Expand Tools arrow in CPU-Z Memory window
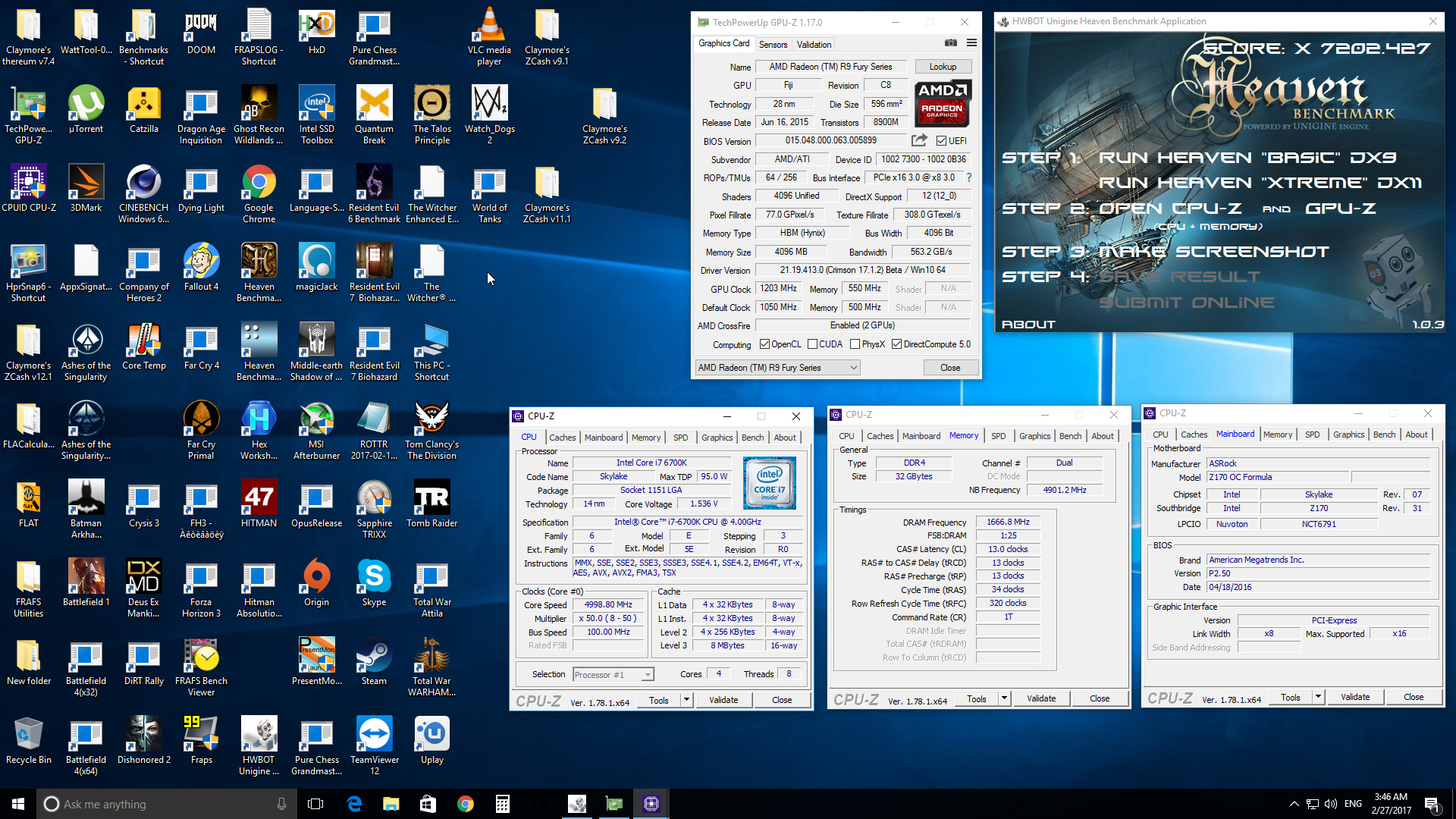 point(1004,698)
